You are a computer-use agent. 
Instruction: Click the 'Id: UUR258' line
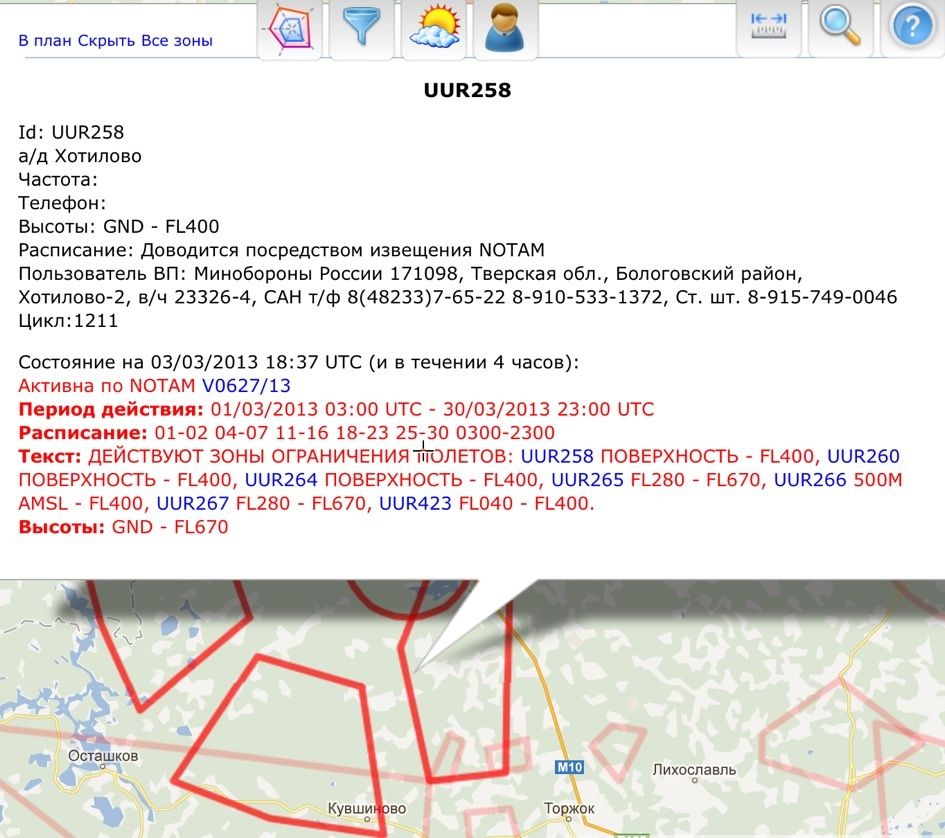pyautogui.click(x=71, y=132)
